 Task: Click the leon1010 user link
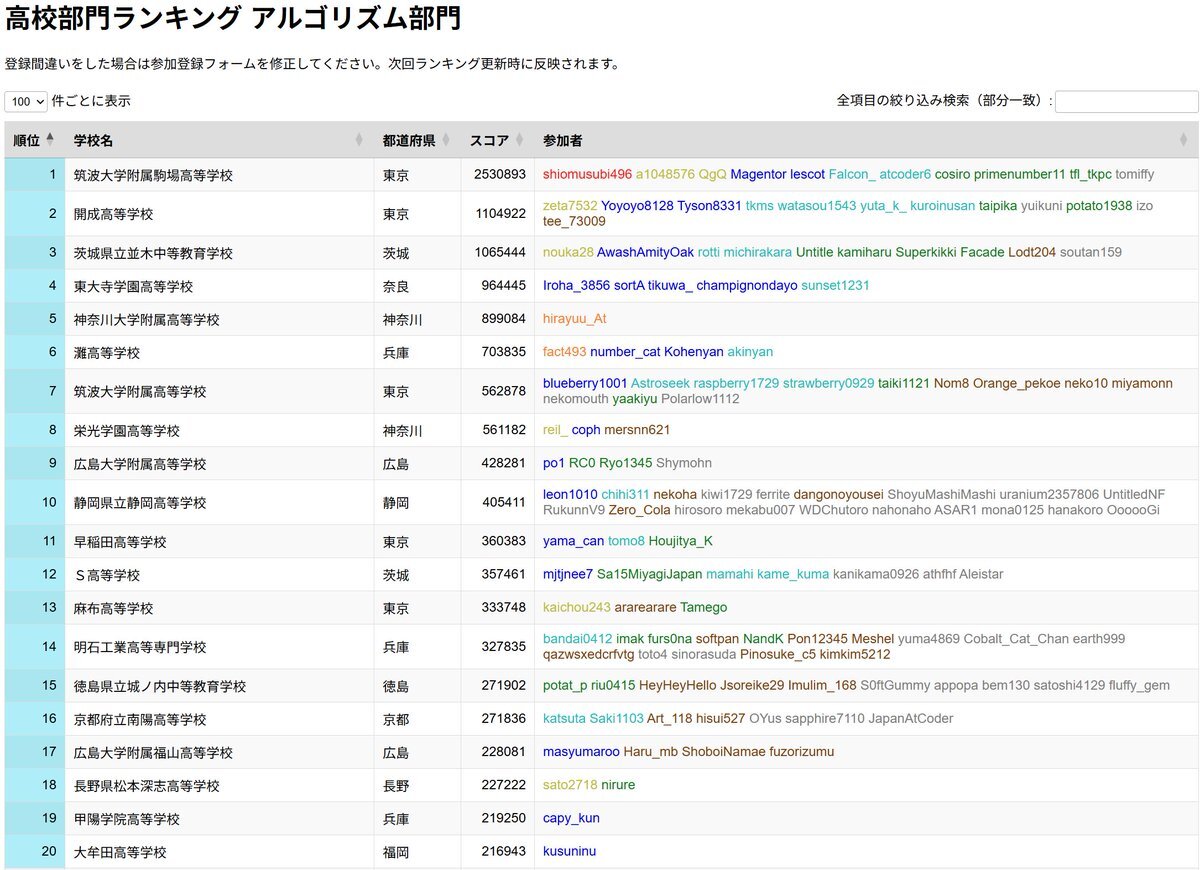point(570,494)
